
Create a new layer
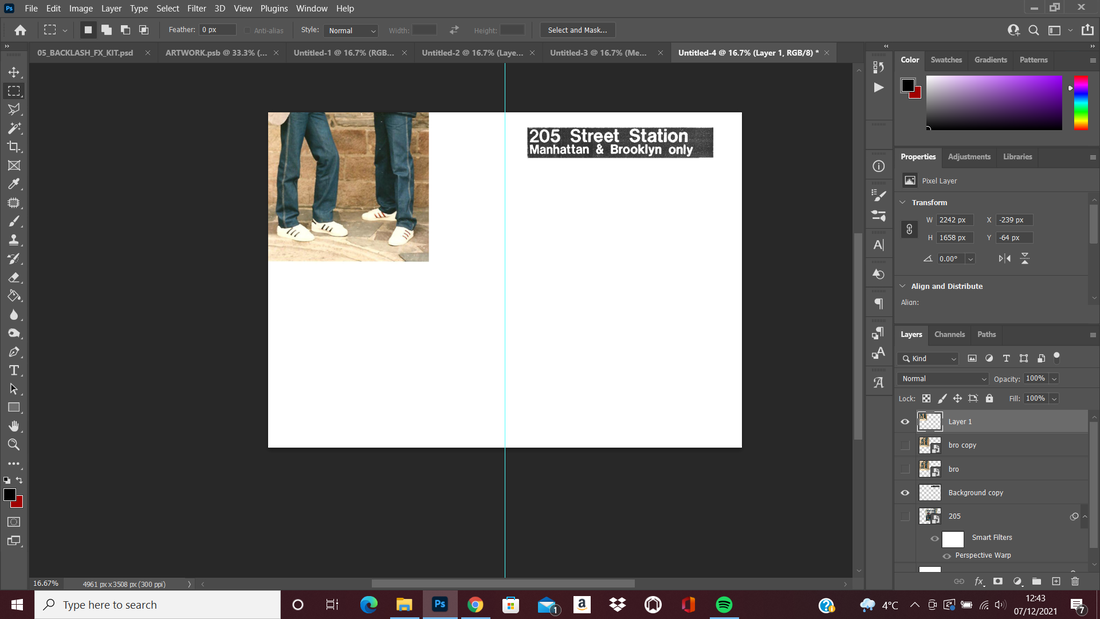pos(1056,581)
